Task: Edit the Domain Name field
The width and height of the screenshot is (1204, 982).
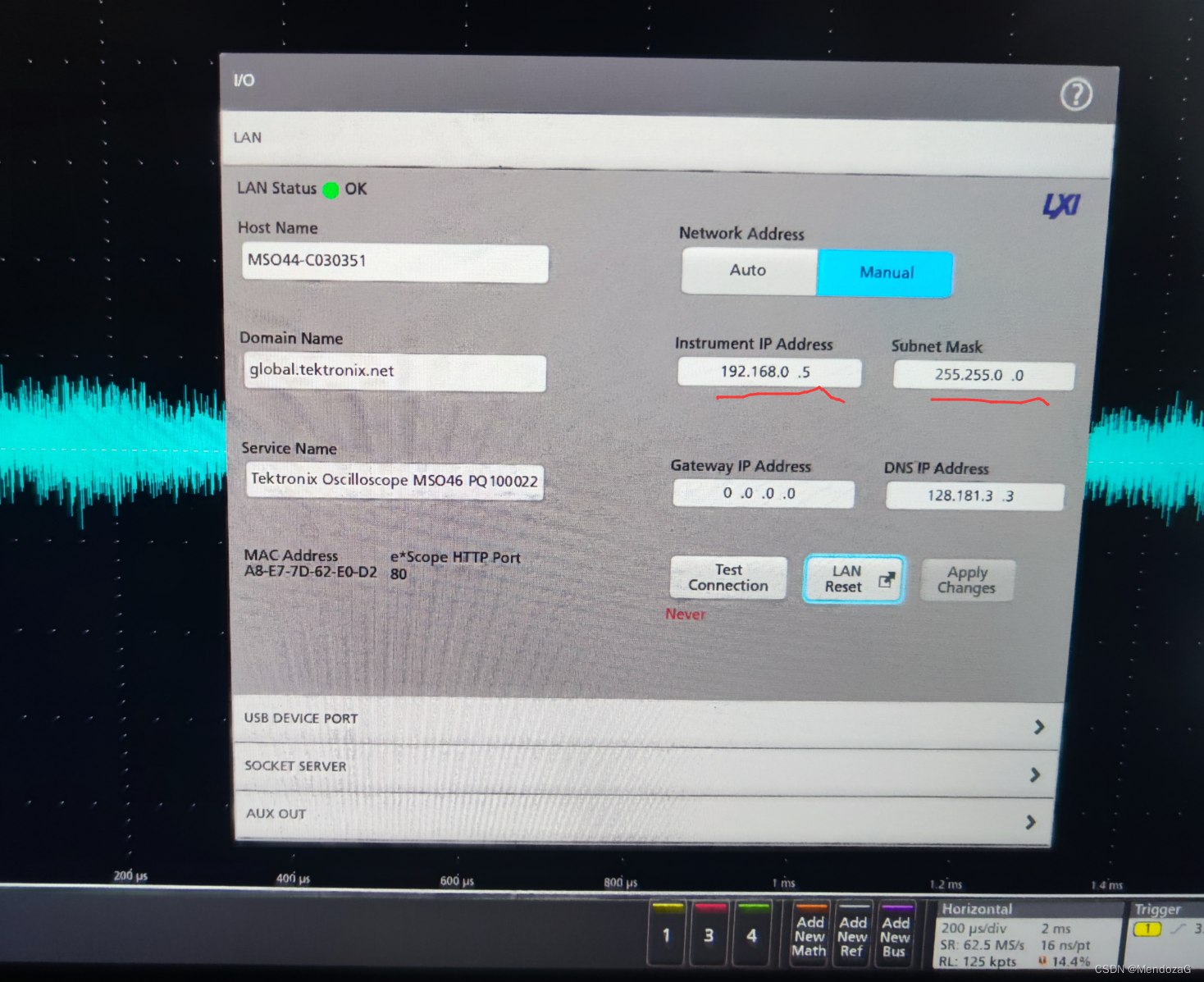Action: click(x=394, y=372)
